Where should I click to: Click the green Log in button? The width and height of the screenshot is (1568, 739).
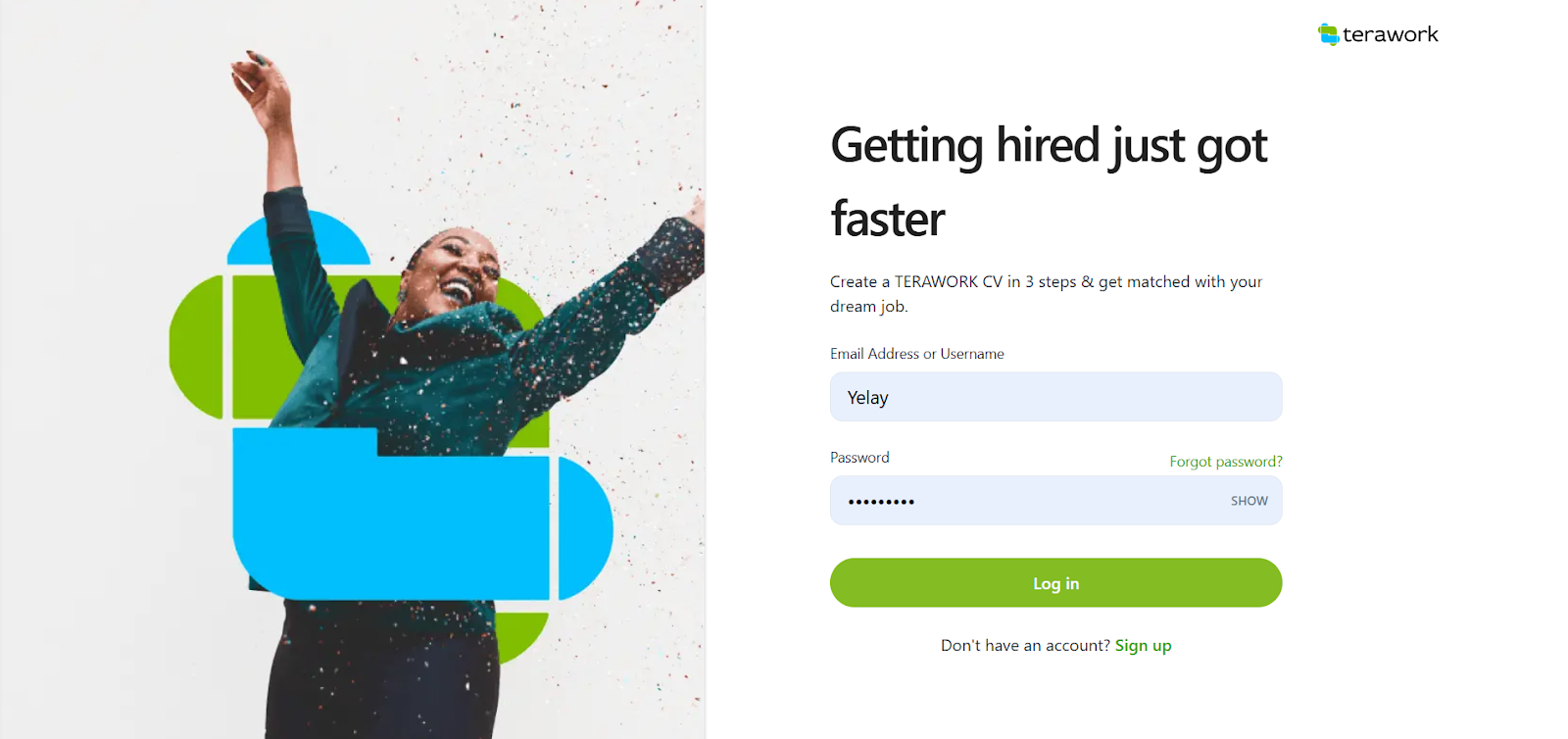coord(1055,583)
